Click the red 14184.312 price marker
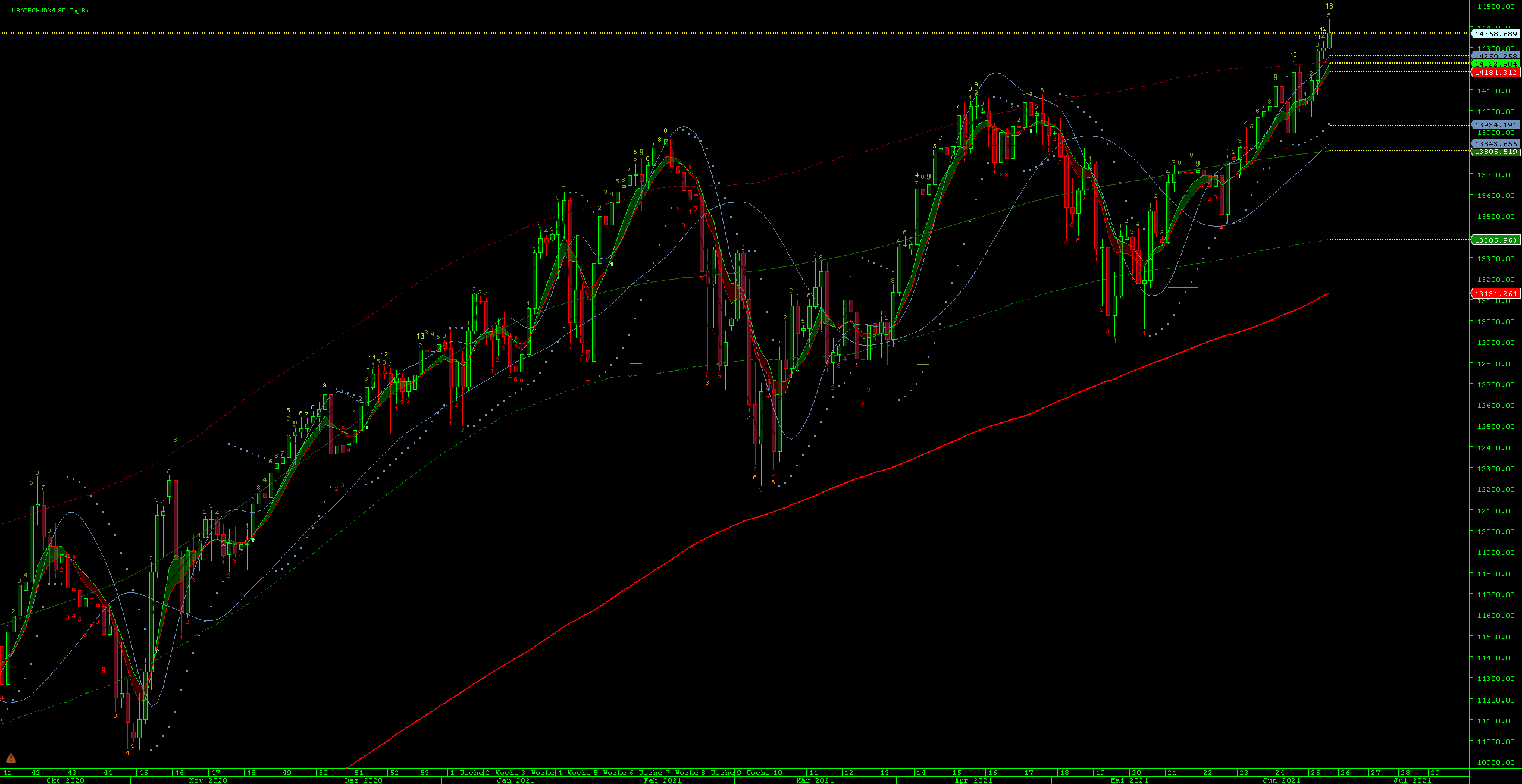 coord(1495,73)
